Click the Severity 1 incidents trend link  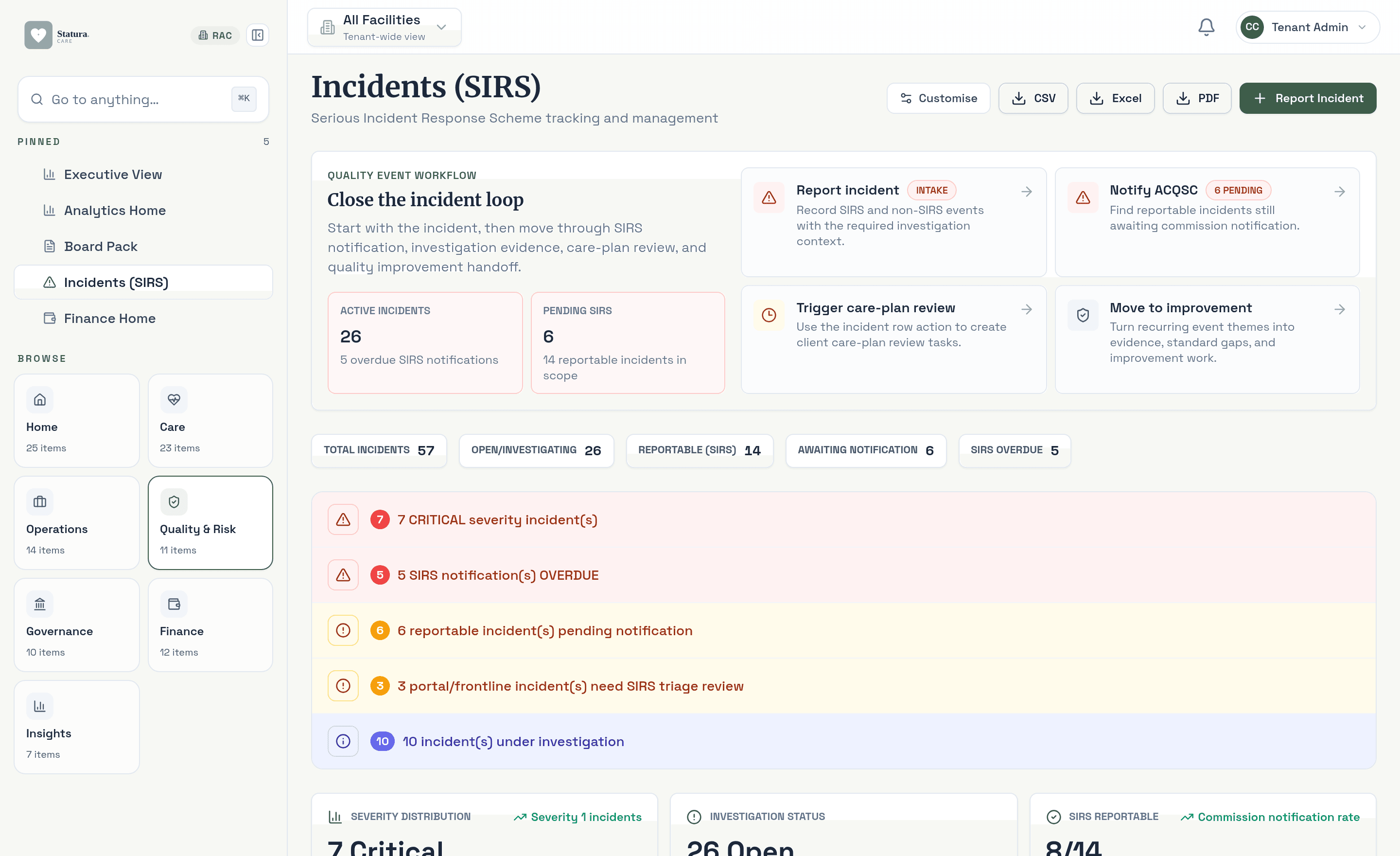(578, 817)
